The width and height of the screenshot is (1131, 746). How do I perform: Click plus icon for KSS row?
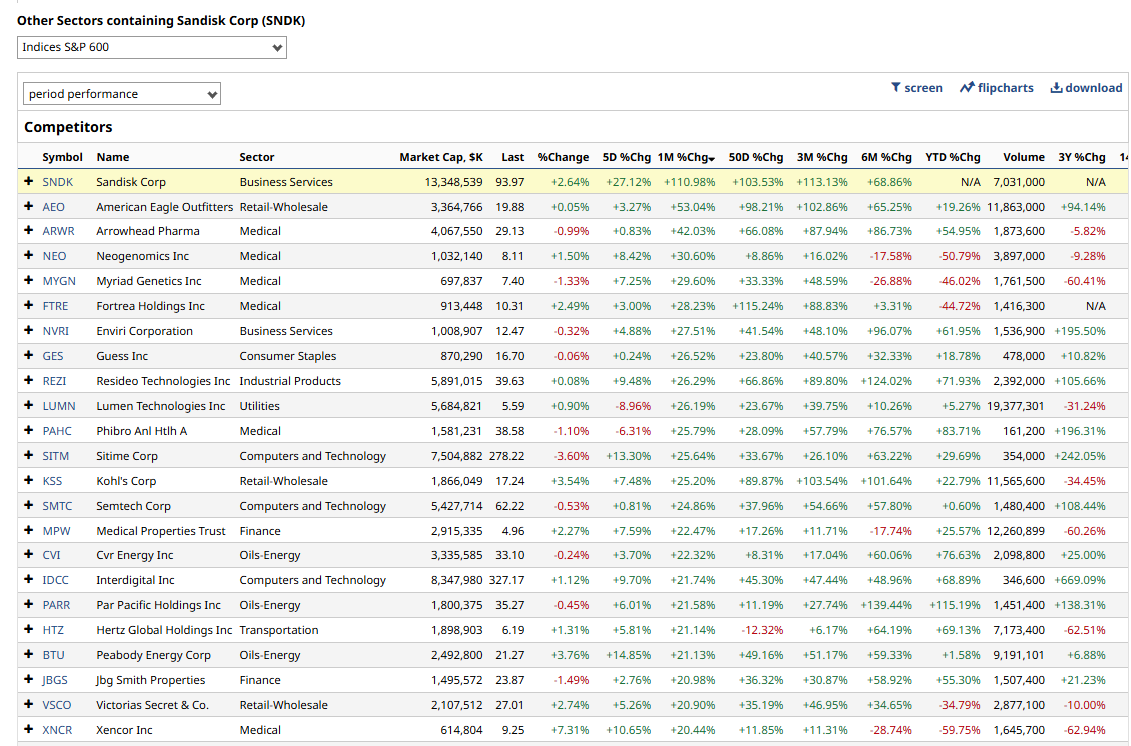click(x=29, y=481)
